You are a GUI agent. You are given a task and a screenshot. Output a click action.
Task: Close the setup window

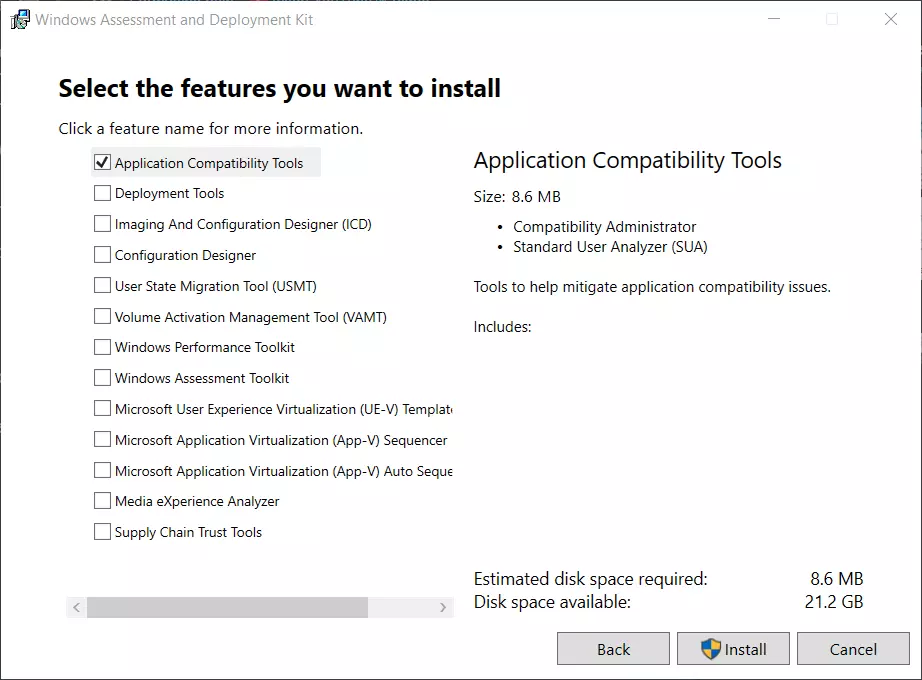click(890, 20)
